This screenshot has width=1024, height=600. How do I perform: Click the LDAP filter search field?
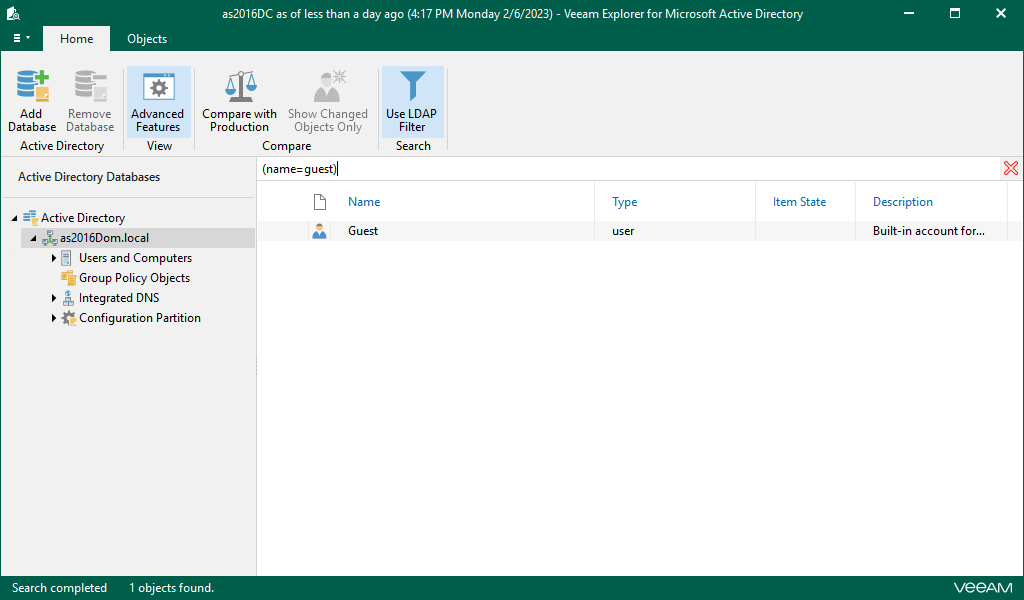click(629, 169)
